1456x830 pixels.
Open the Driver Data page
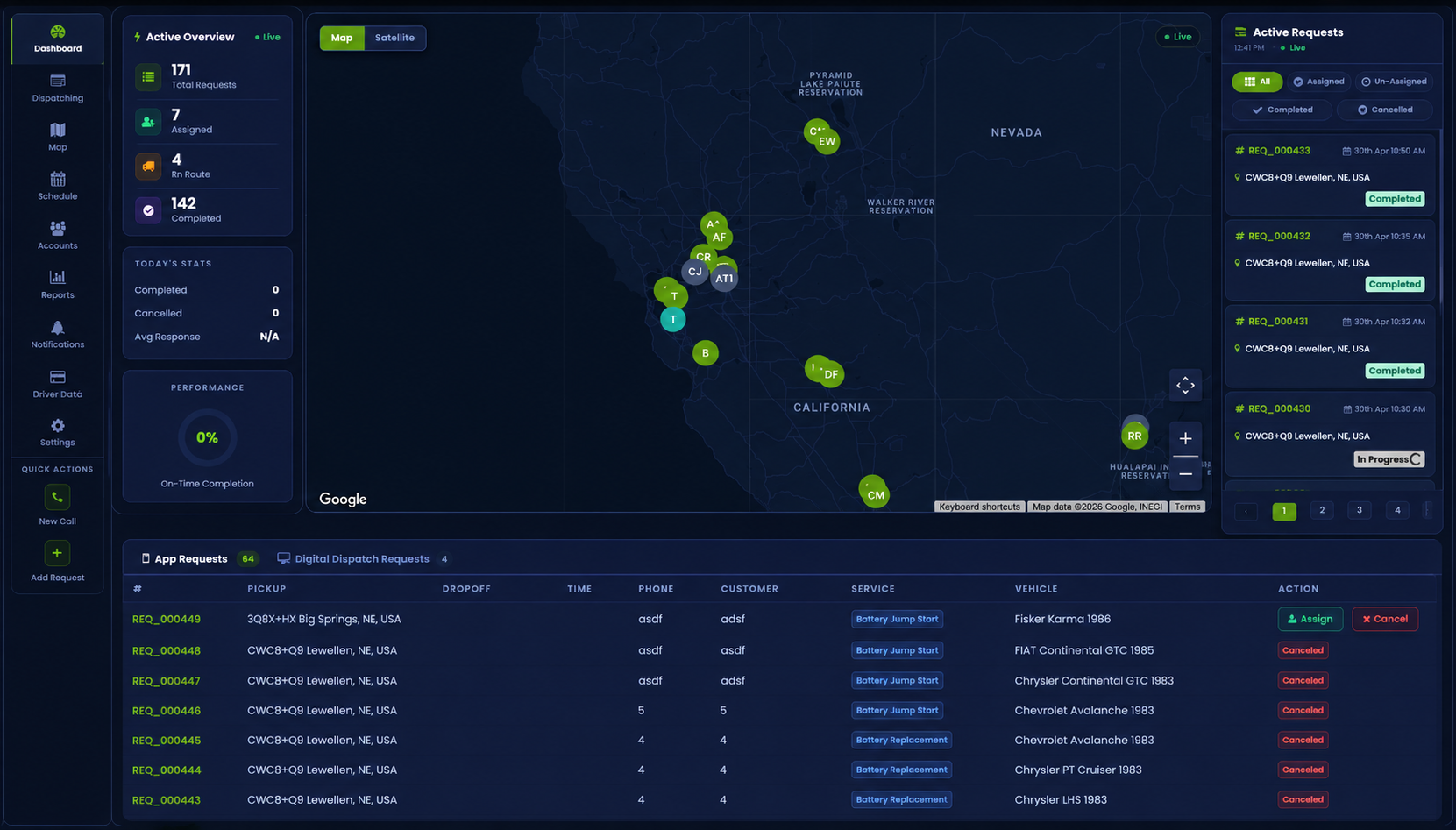(x=58, y=384)
